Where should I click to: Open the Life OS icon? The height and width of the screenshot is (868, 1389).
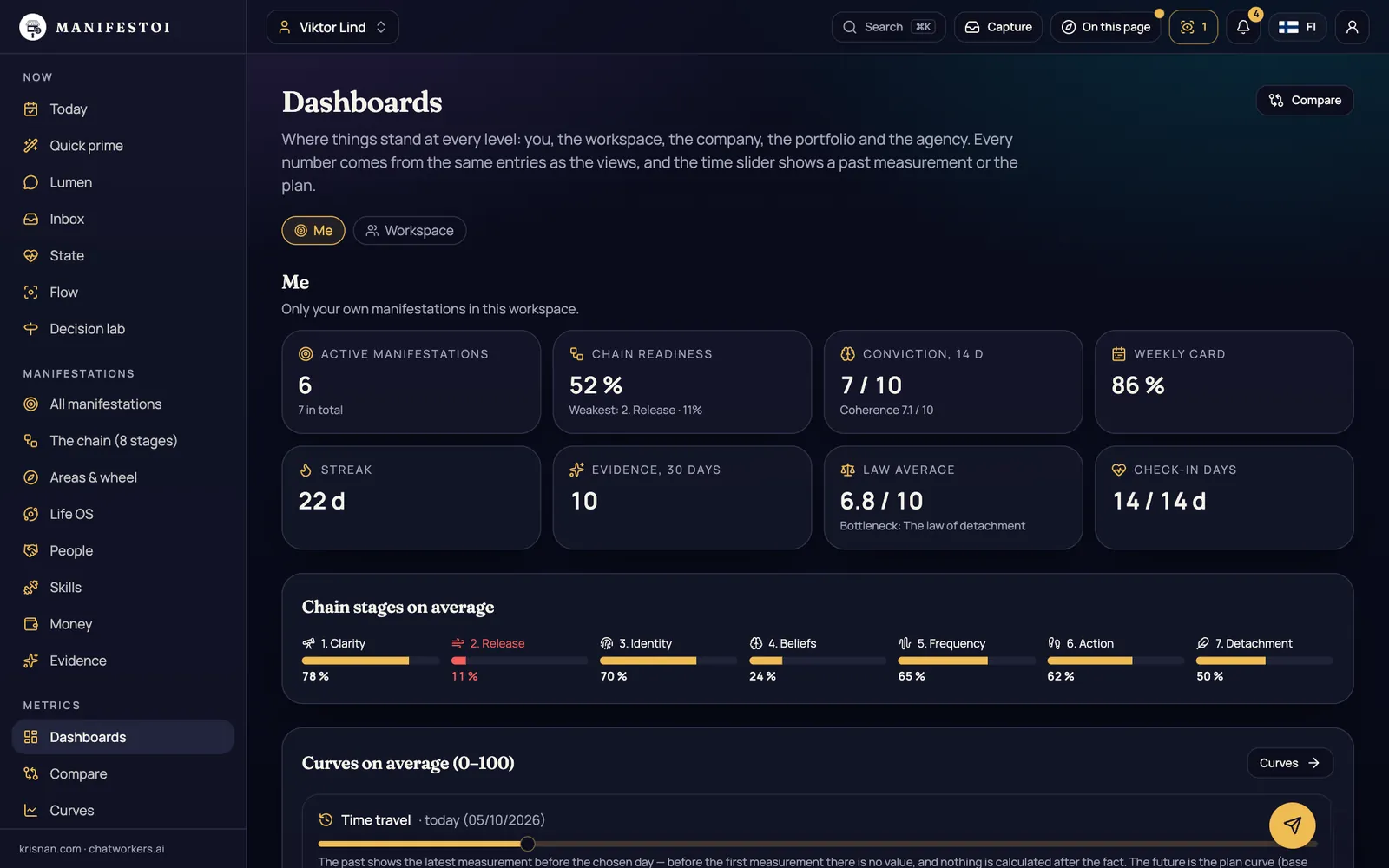click(31, 514)
